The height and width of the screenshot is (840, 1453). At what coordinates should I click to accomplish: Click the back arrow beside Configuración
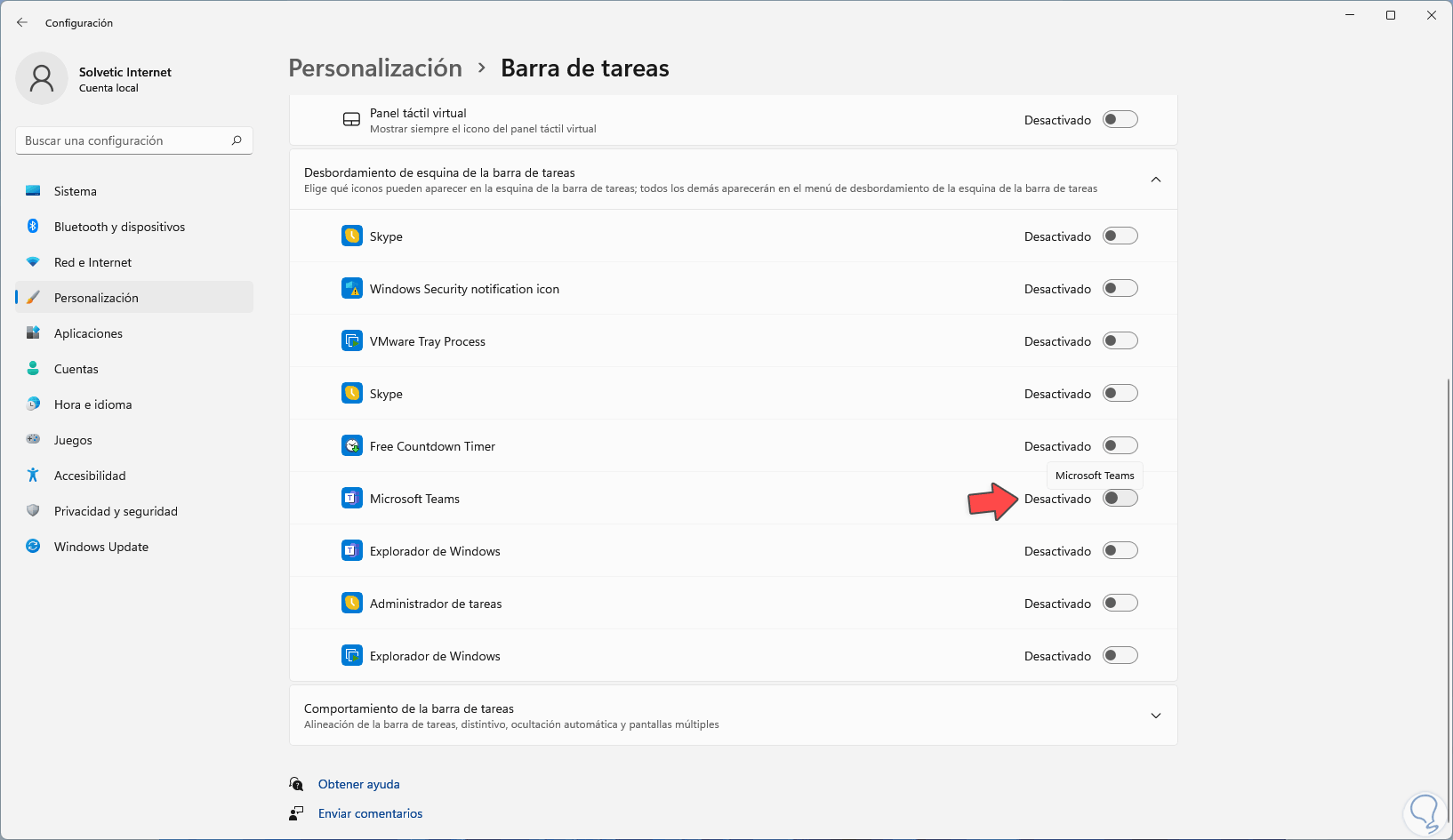click(x=22, y=23)
